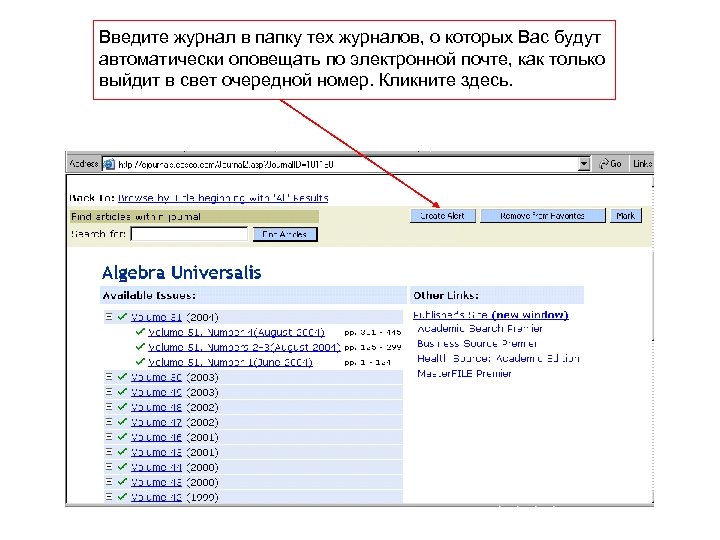Click the Algebra Universalis journal title
This screenshot has height=540, width=720.
click(181, 273)
